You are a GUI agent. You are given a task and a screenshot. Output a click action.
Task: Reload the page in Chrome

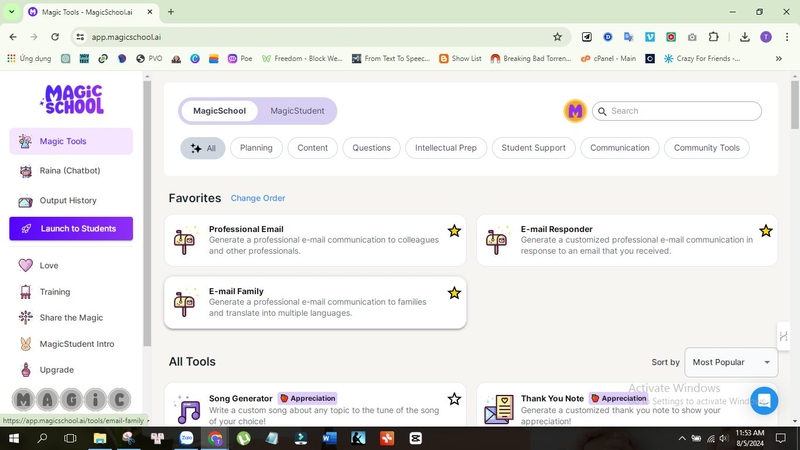(55, 37)
